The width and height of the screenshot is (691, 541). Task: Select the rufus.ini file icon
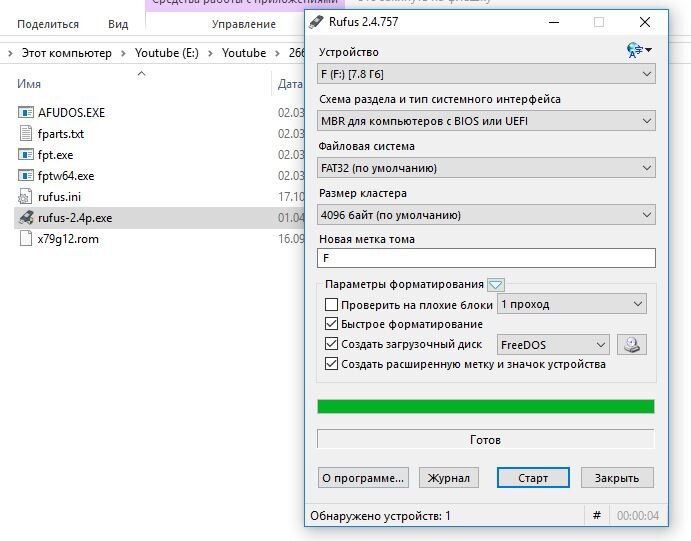[x=25, y=197]
